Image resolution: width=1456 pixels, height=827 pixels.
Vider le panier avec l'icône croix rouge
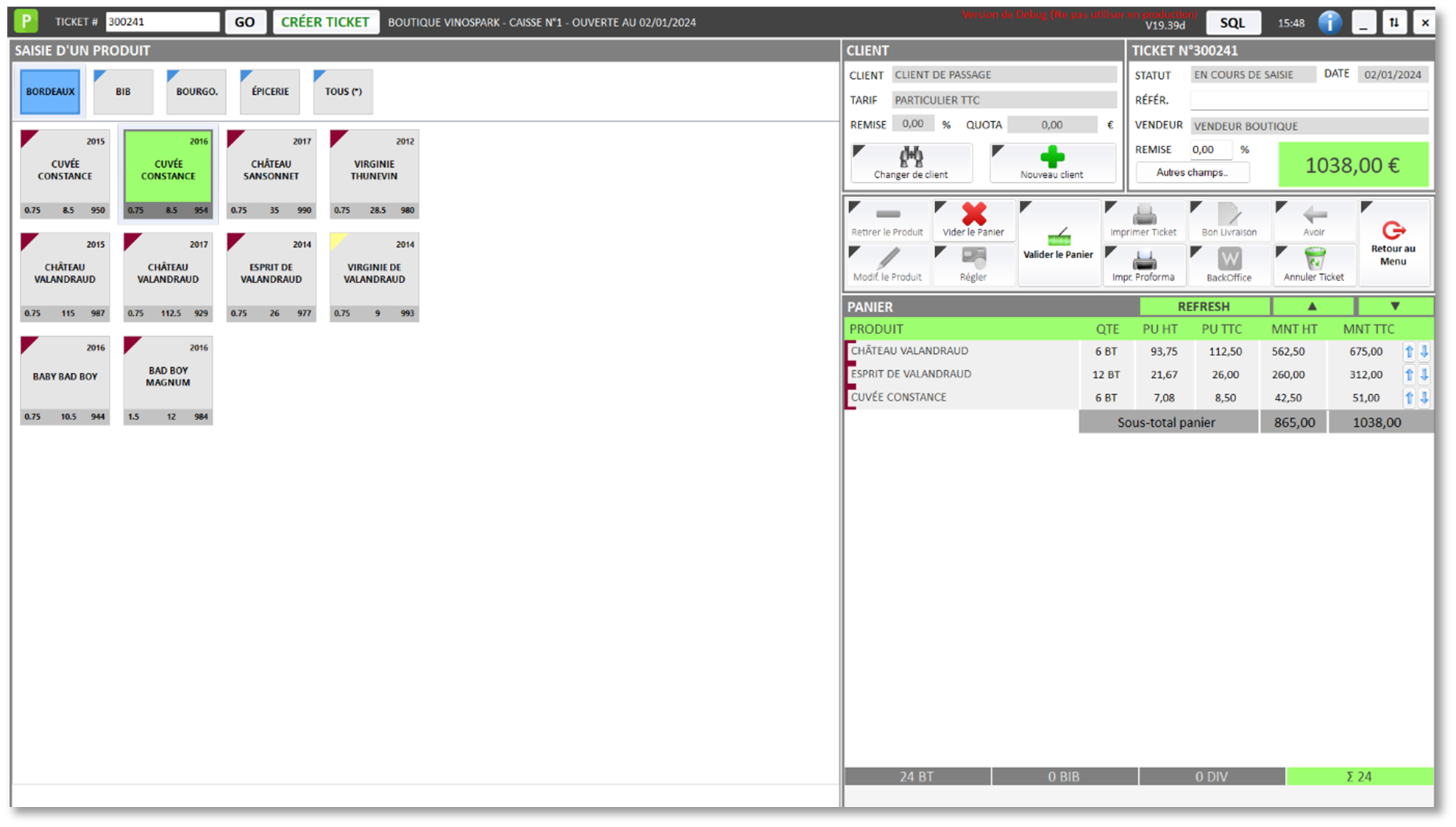click(973, 220)
